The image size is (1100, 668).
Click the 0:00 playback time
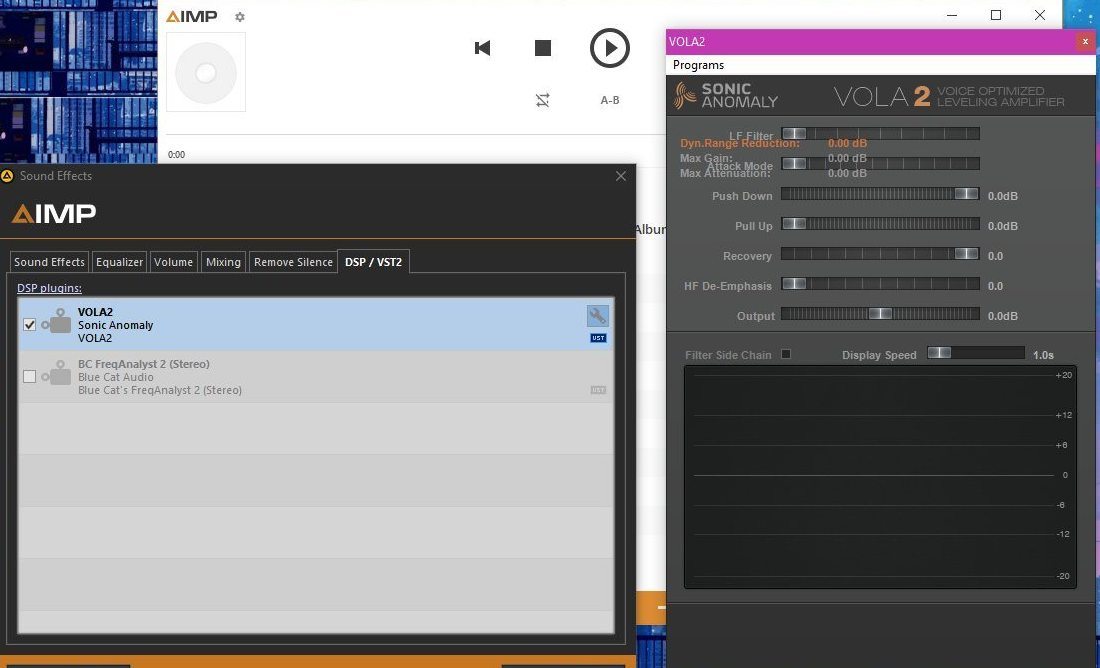coord(176,154)
